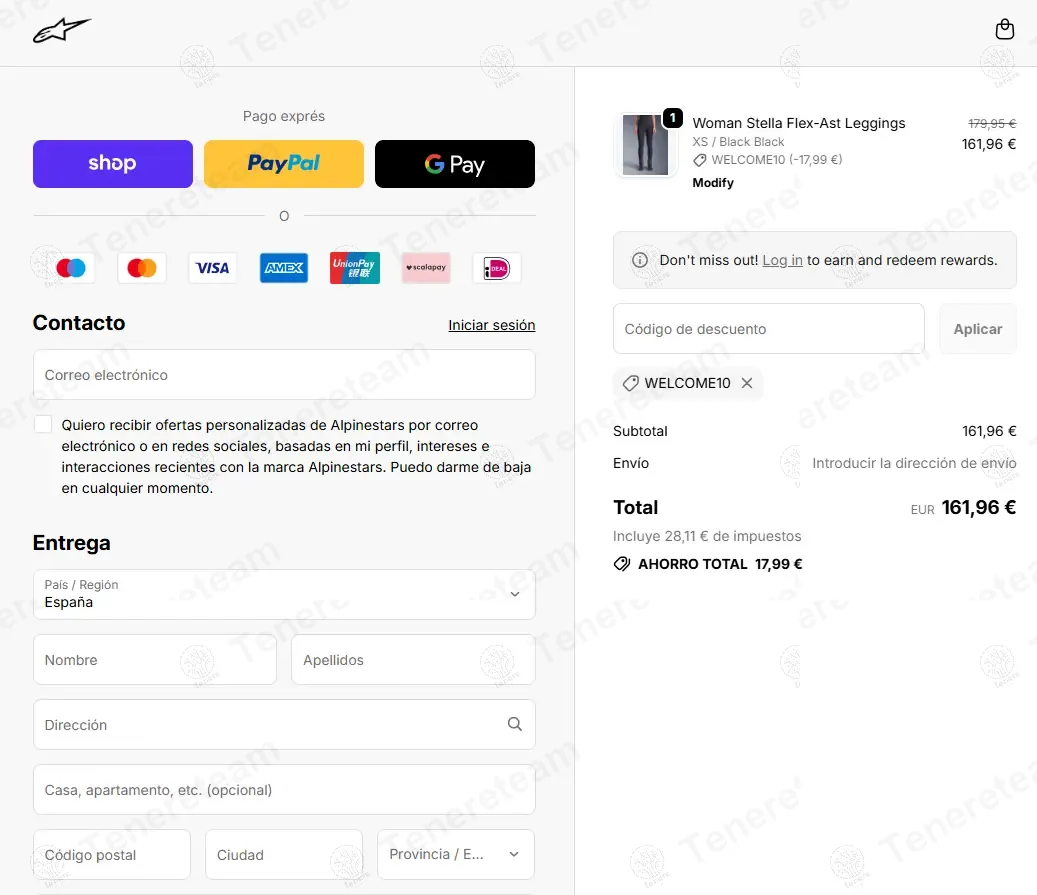The image size is (1037, 895).
Task: Enable personalized Alpinestars offers checkbox
Action: tap(43, 424)
